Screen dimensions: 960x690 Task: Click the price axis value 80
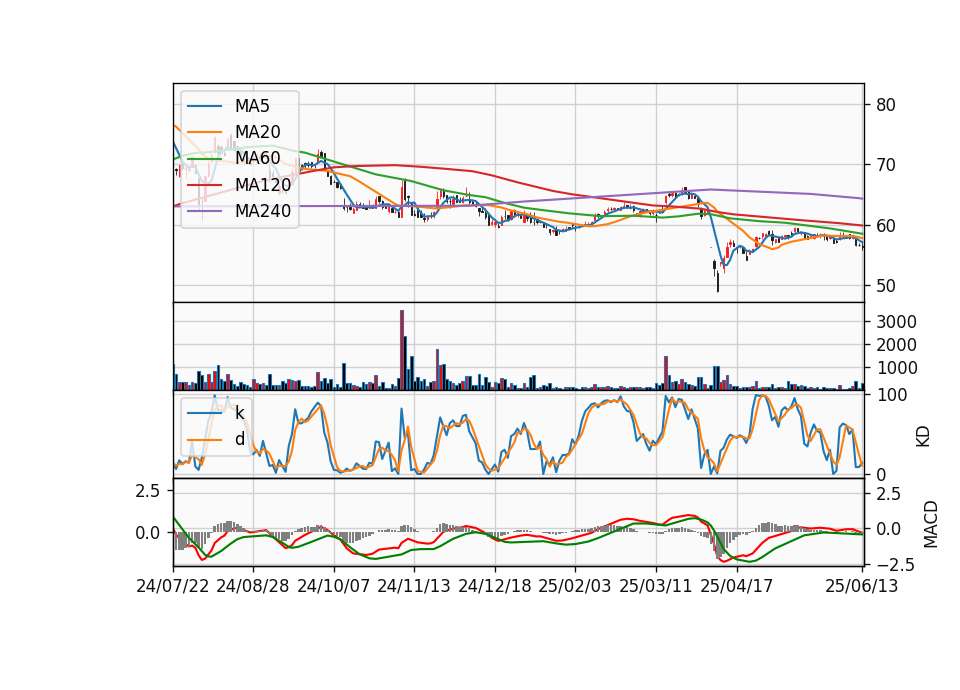click(885, 105)
